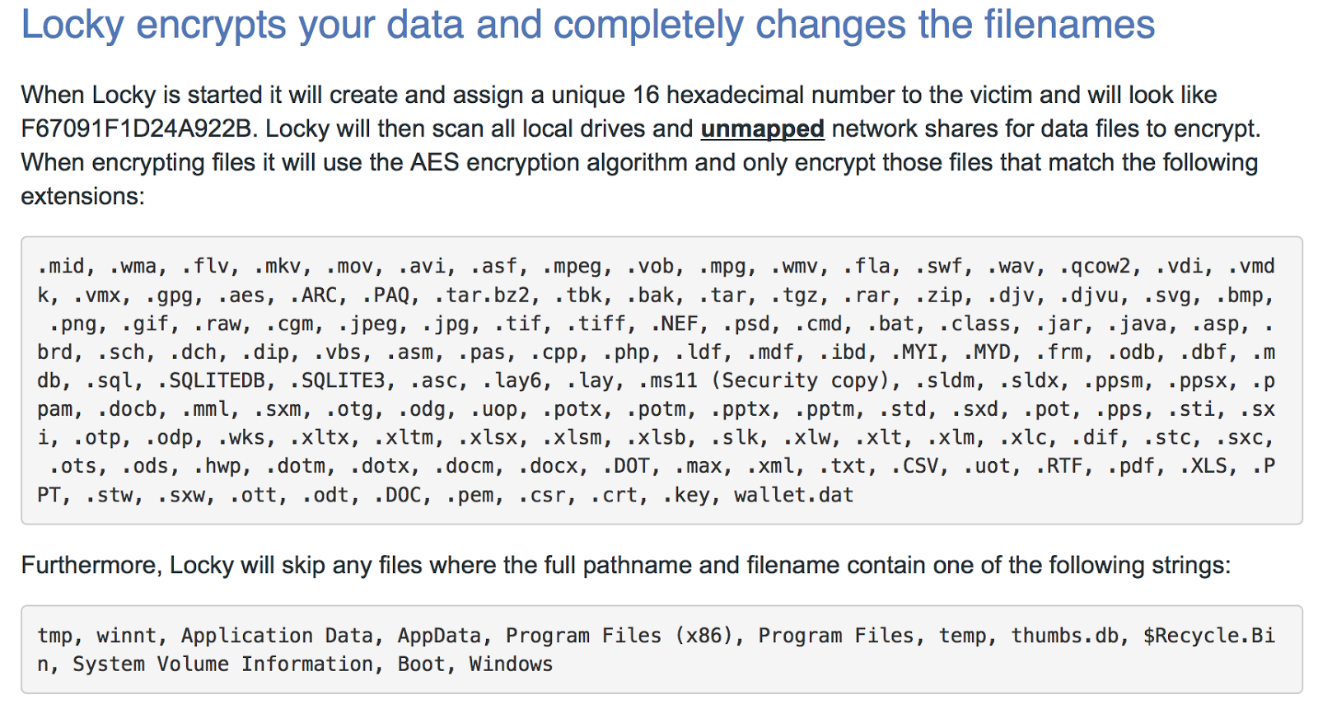Click the "AppData" string

click(x=439, y=635)
